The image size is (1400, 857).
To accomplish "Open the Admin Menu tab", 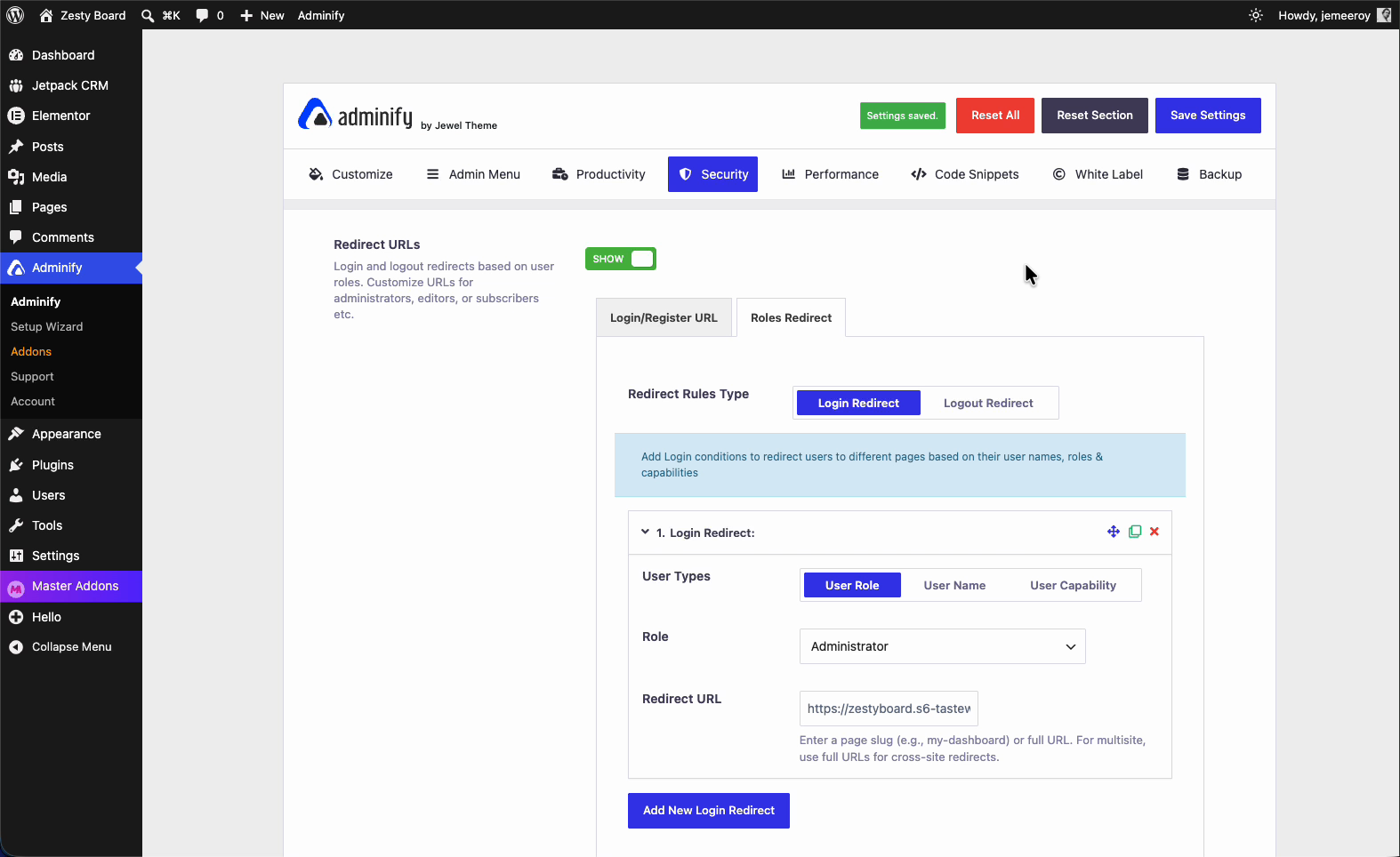I will coord(473,174).
